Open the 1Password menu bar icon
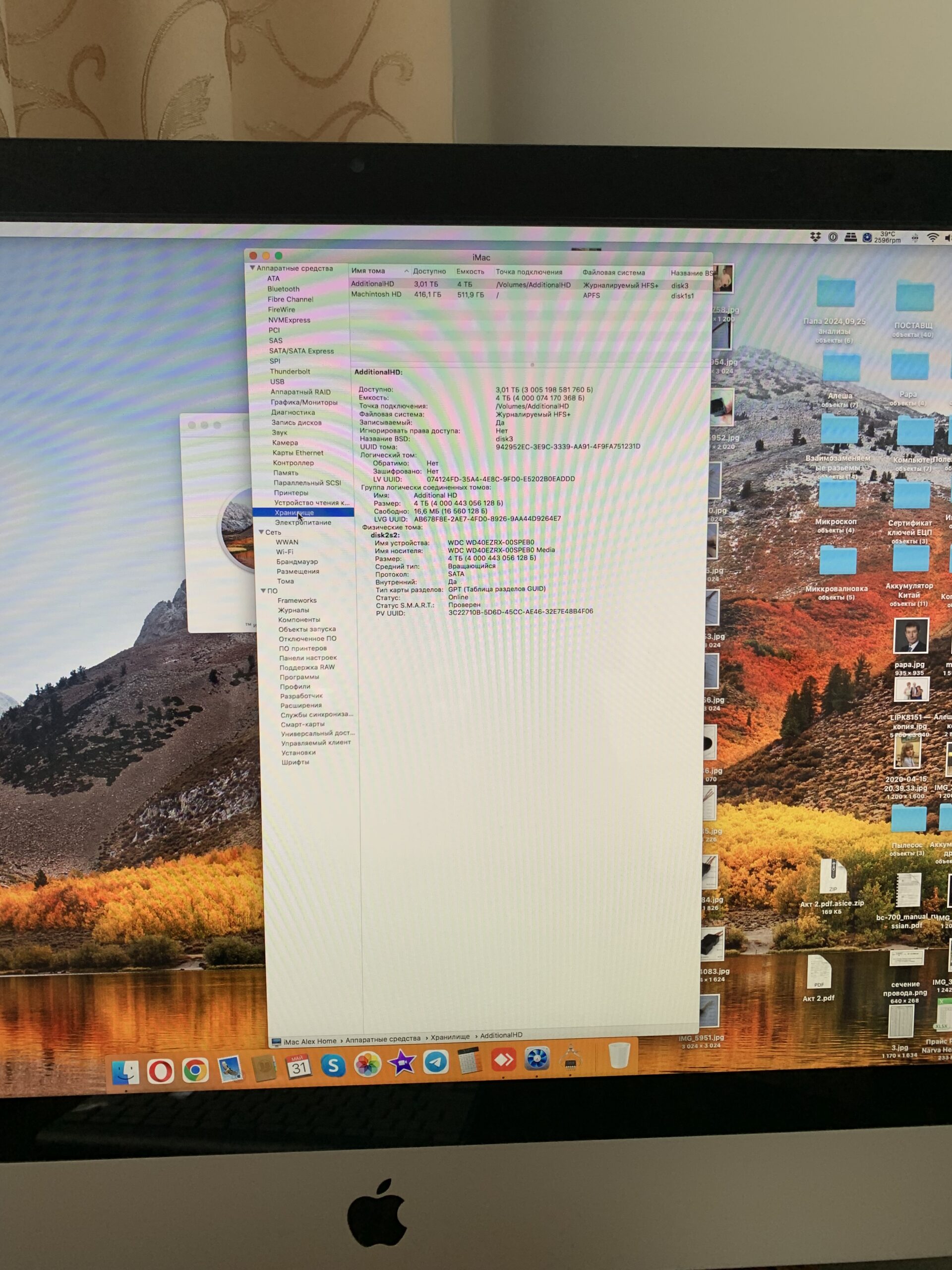Viewport: 952px width, 1270px height. (x=833, y=237)
